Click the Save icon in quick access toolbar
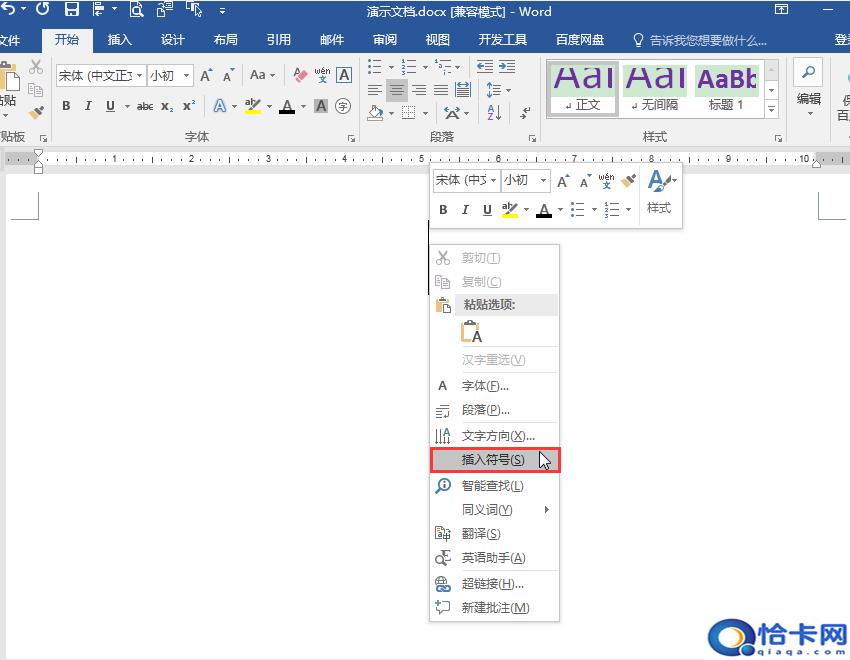This screenshot has width=850, height=660. 71,11
